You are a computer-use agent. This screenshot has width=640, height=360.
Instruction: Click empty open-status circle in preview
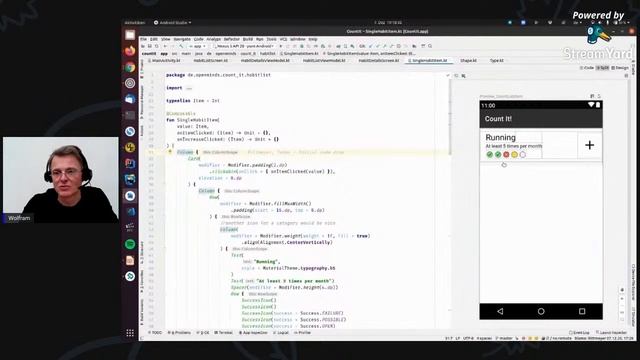coord(523,155)
